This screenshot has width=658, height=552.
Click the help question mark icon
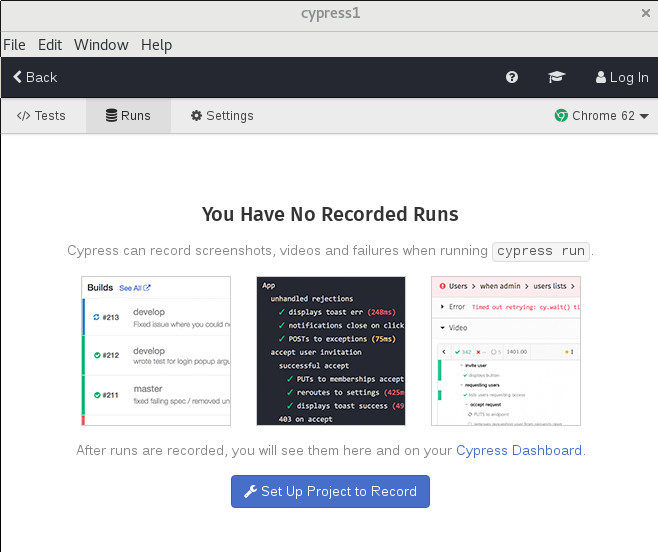[x=512, y=77]
